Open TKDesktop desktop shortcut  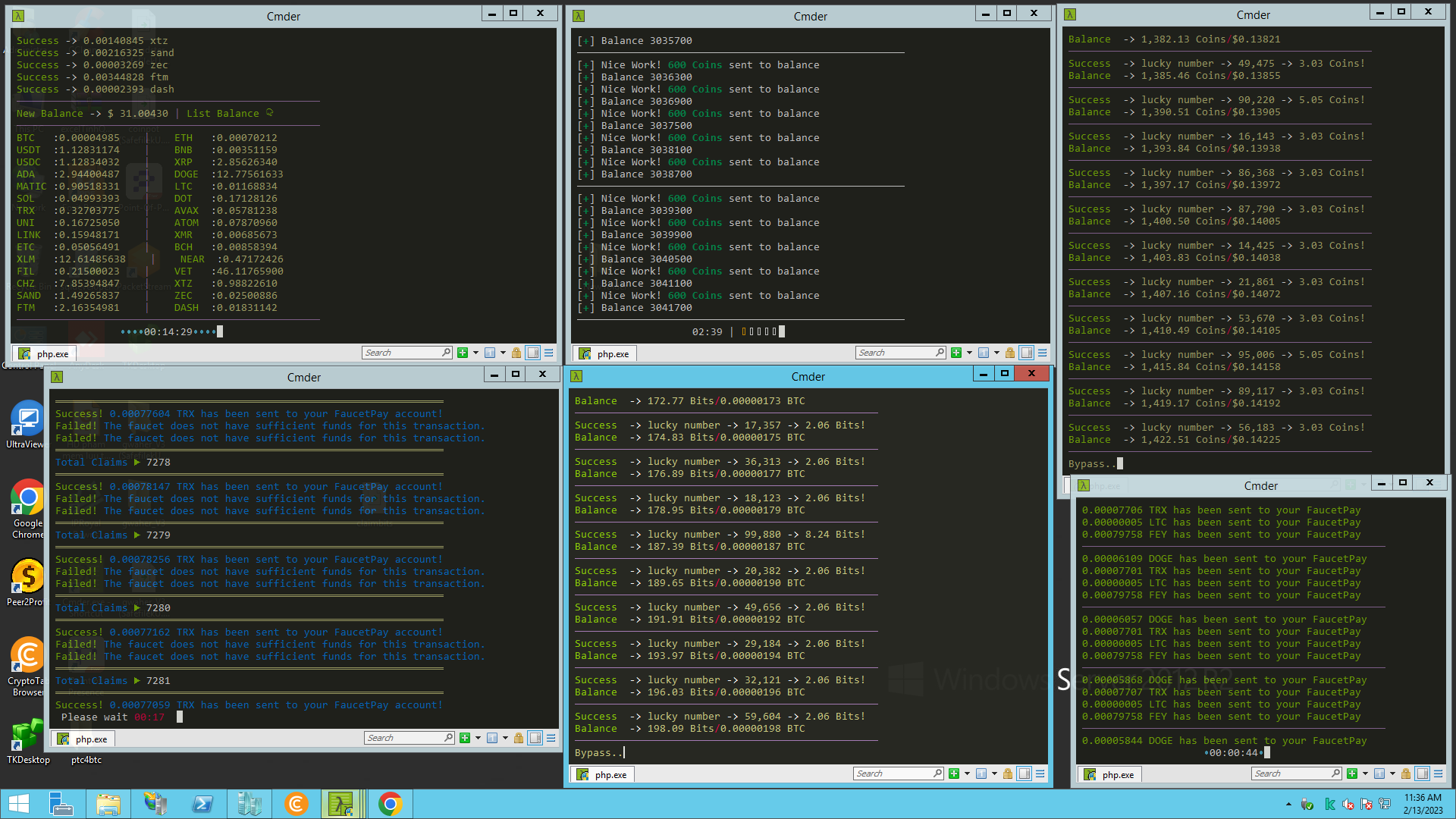(x=28, y=740)
